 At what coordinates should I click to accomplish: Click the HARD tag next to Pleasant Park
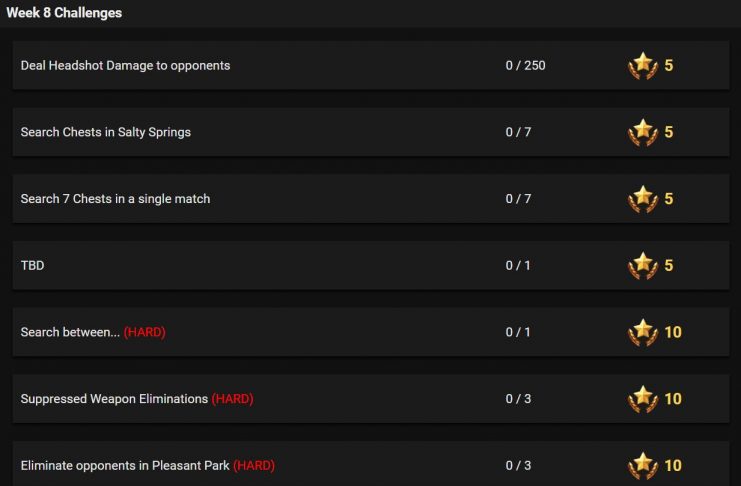(254, 465)
